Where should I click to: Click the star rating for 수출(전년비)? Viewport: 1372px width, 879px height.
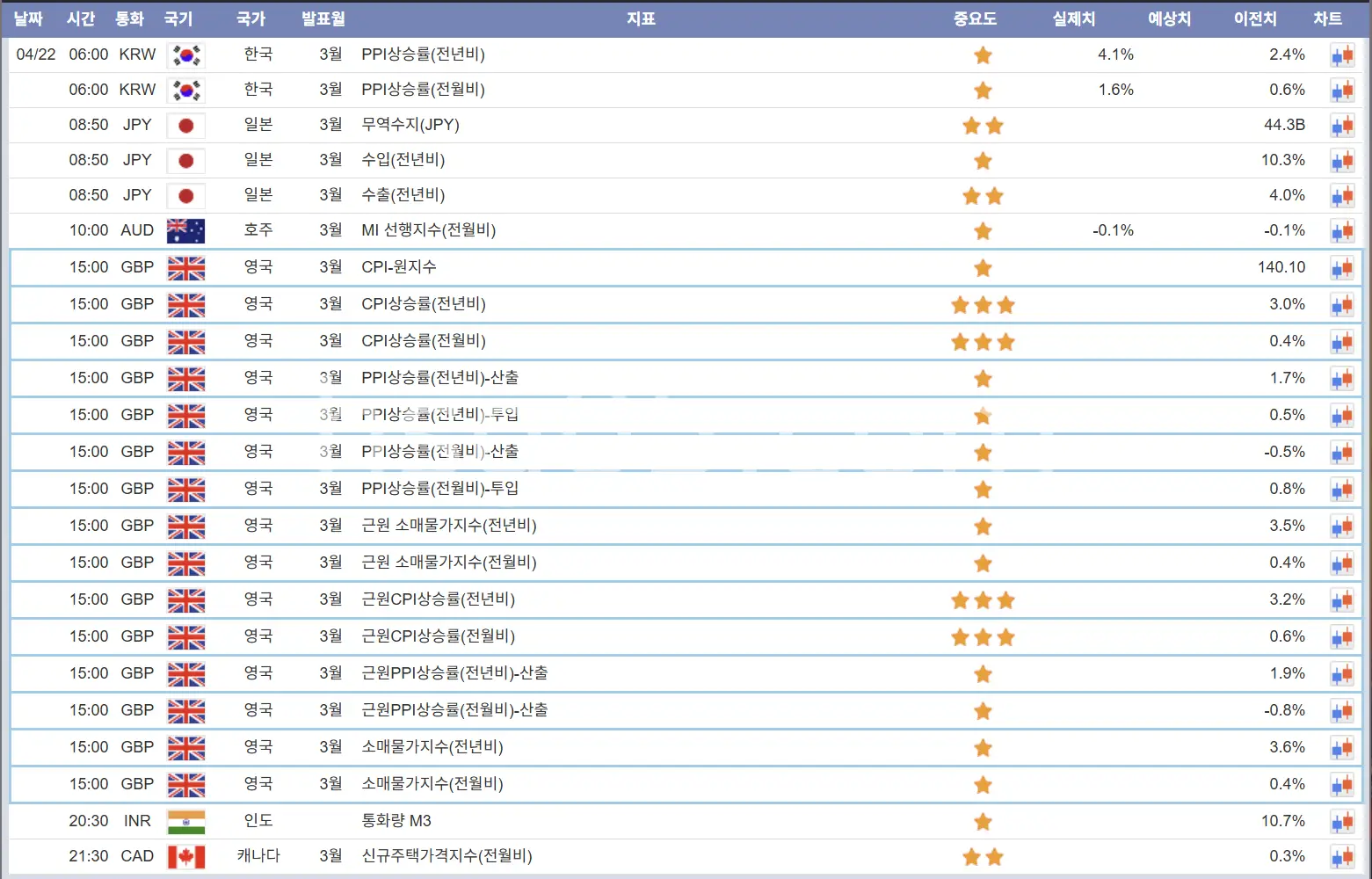983,196
